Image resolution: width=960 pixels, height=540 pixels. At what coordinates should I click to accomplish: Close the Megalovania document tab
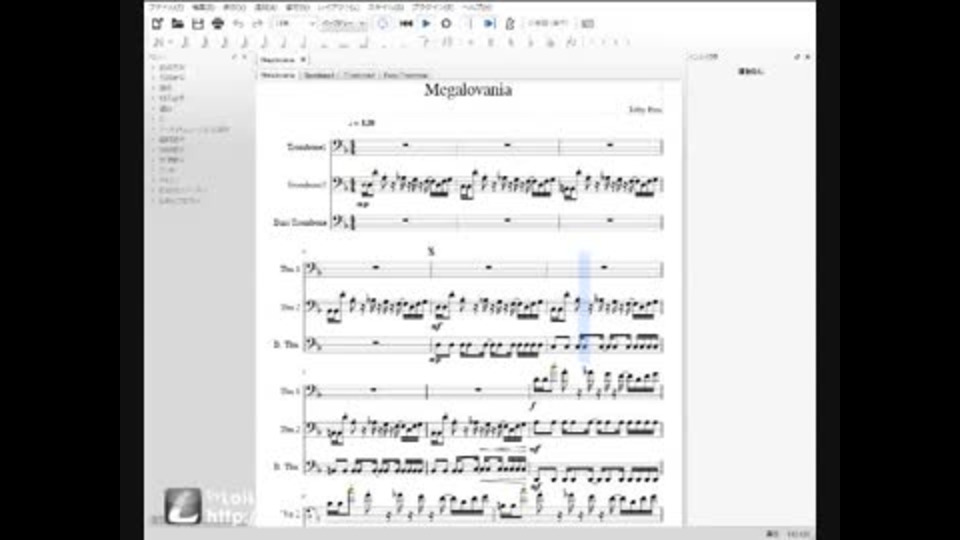click(x=303, y=60)
